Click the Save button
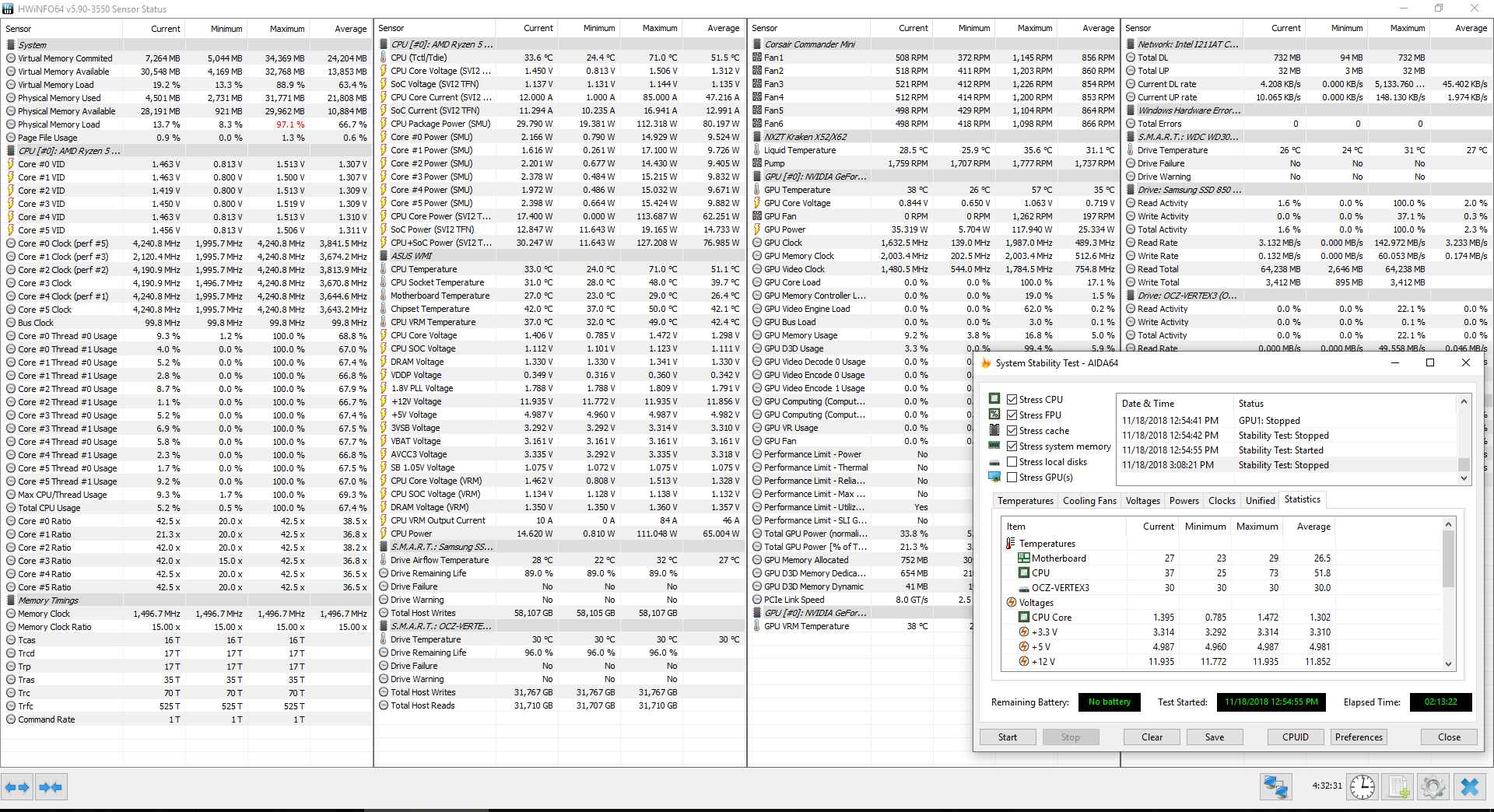 [x=1214, y=737]
